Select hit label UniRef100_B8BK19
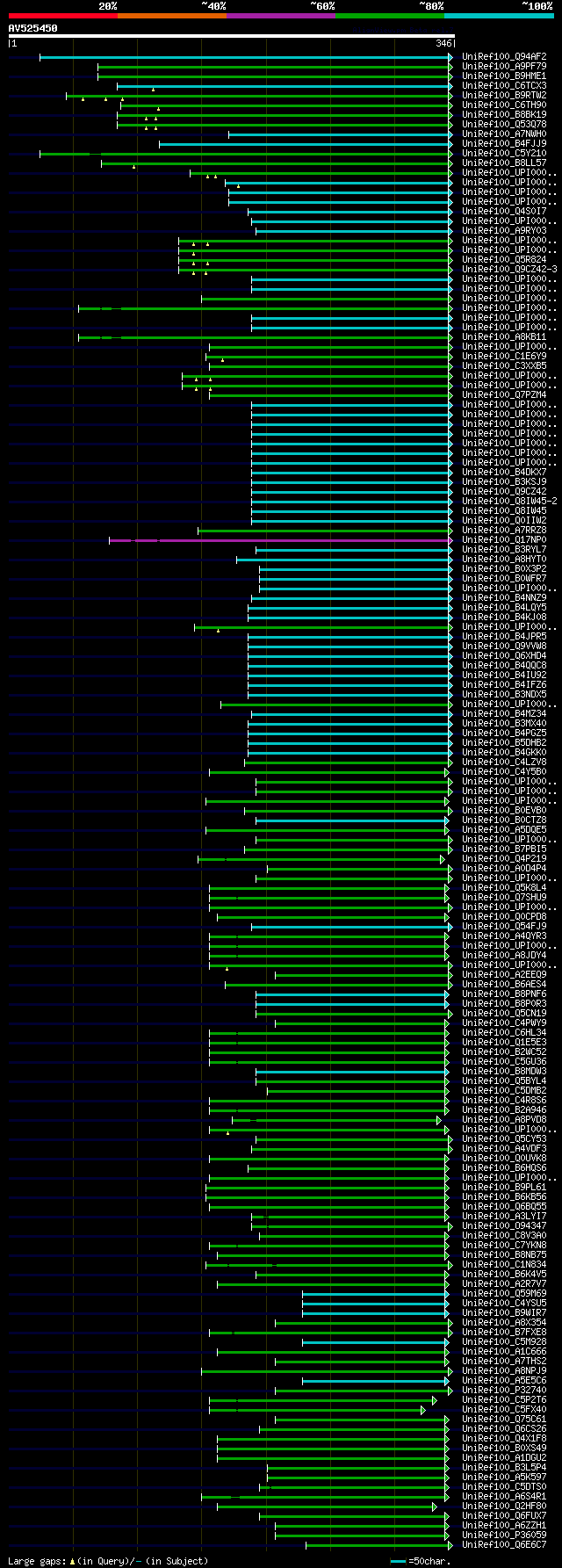Screen dimensions: 562x1568 click(x=504, y=115)
